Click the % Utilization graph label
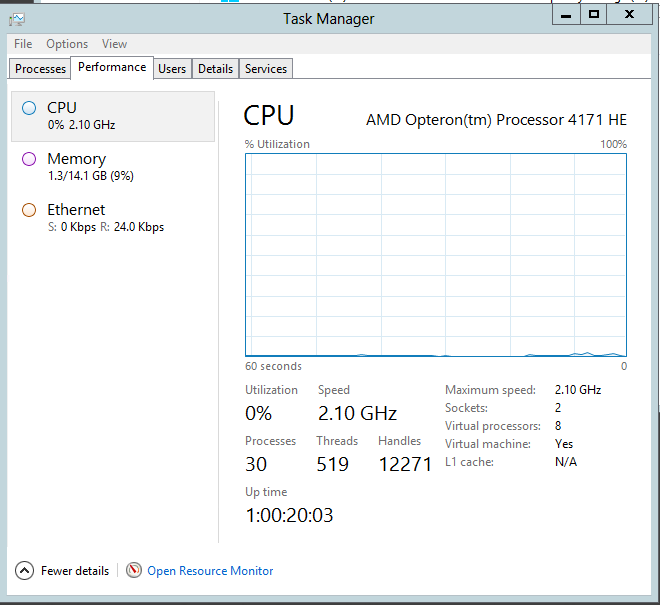 [277, 144]
